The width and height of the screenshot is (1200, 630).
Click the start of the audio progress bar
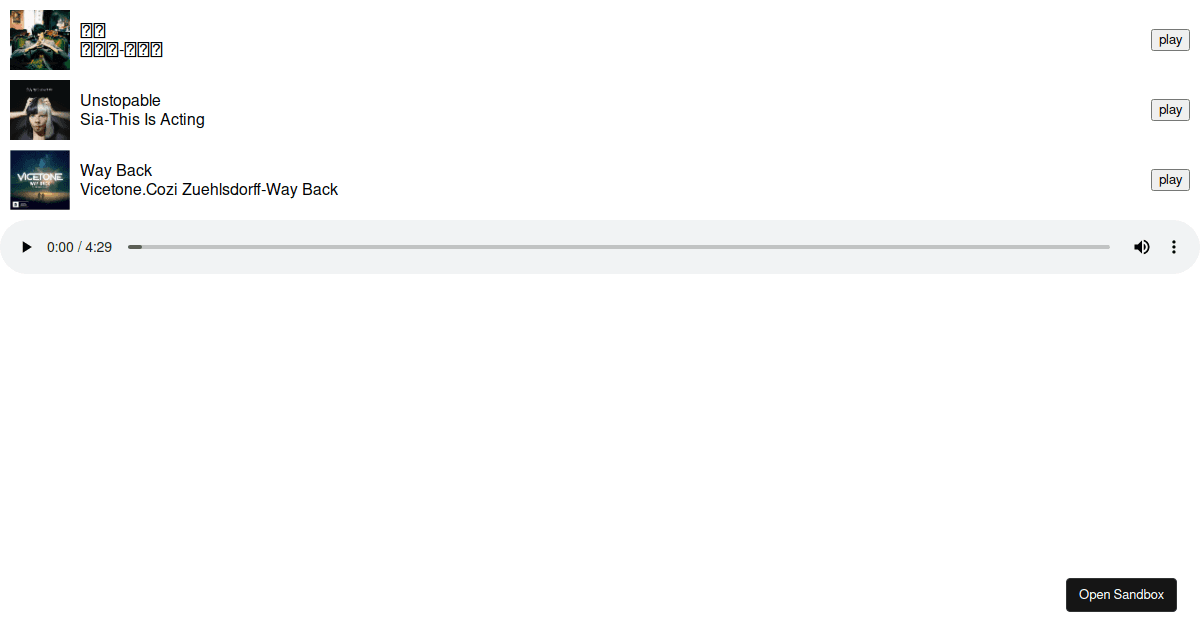pos(131,247)
